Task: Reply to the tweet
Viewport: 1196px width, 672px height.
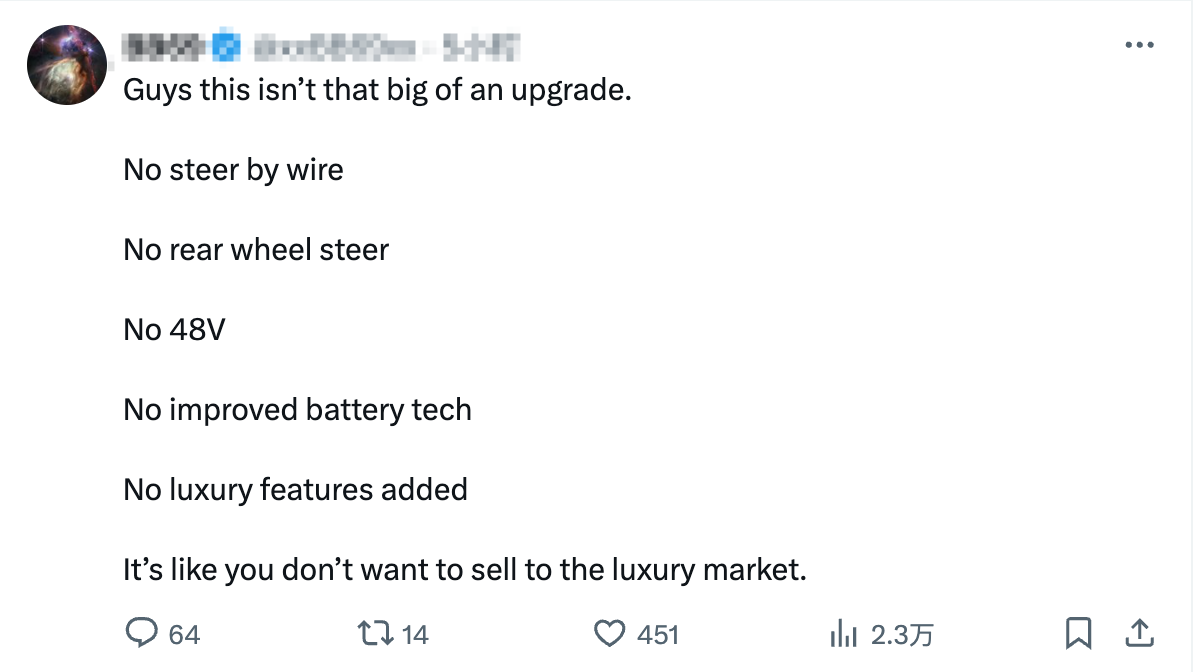Action: (143, 634)
